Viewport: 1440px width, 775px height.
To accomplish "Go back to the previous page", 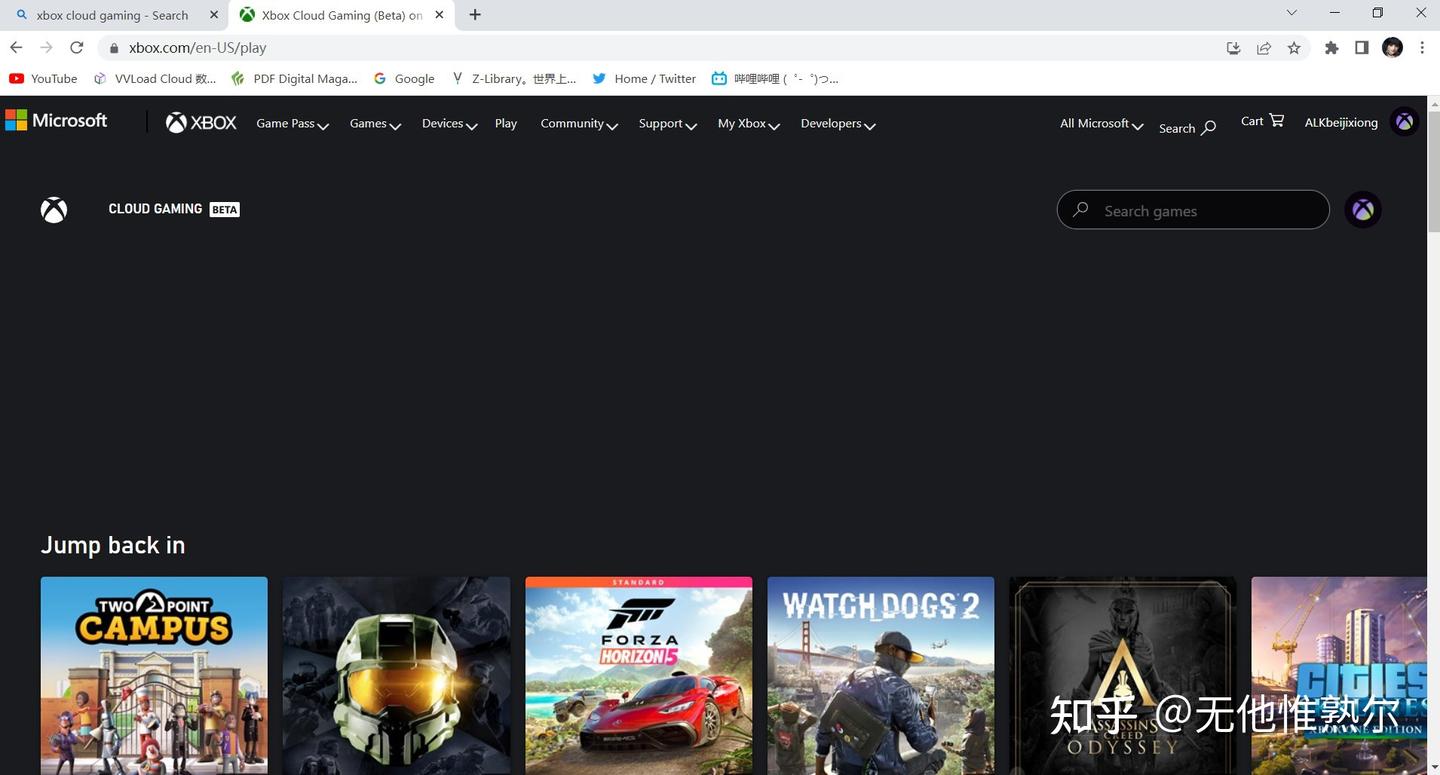I will pyautogui.click(x=16, y=48).
